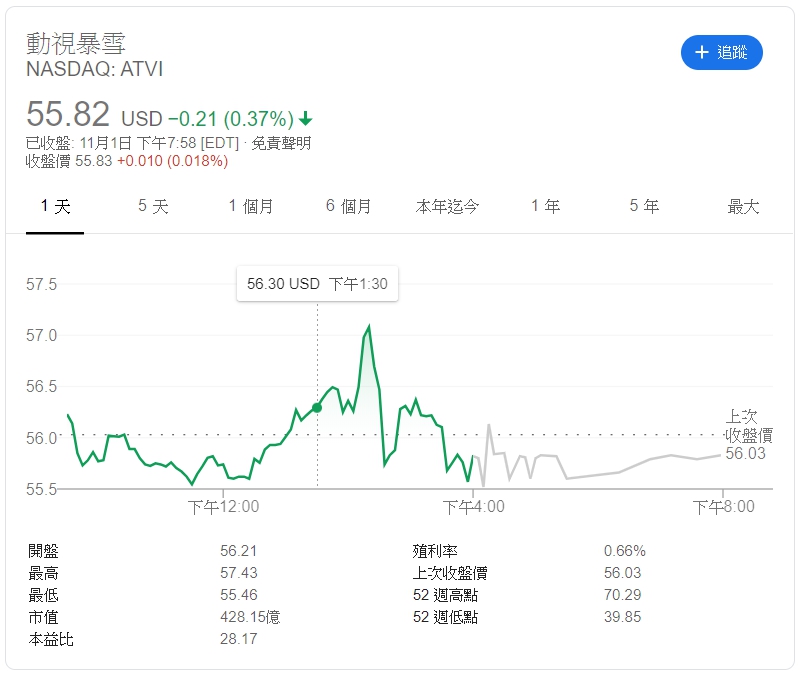The width and height of the screenshot is (801, 679).
Task: Click the 52 週高點 row label
Action: pyautogui.click(x=445, y=595)
